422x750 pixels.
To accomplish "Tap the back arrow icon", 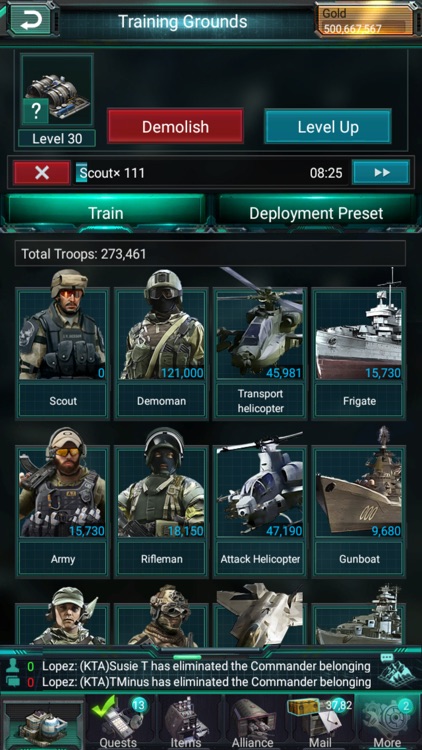I will [x=30, y=20].
